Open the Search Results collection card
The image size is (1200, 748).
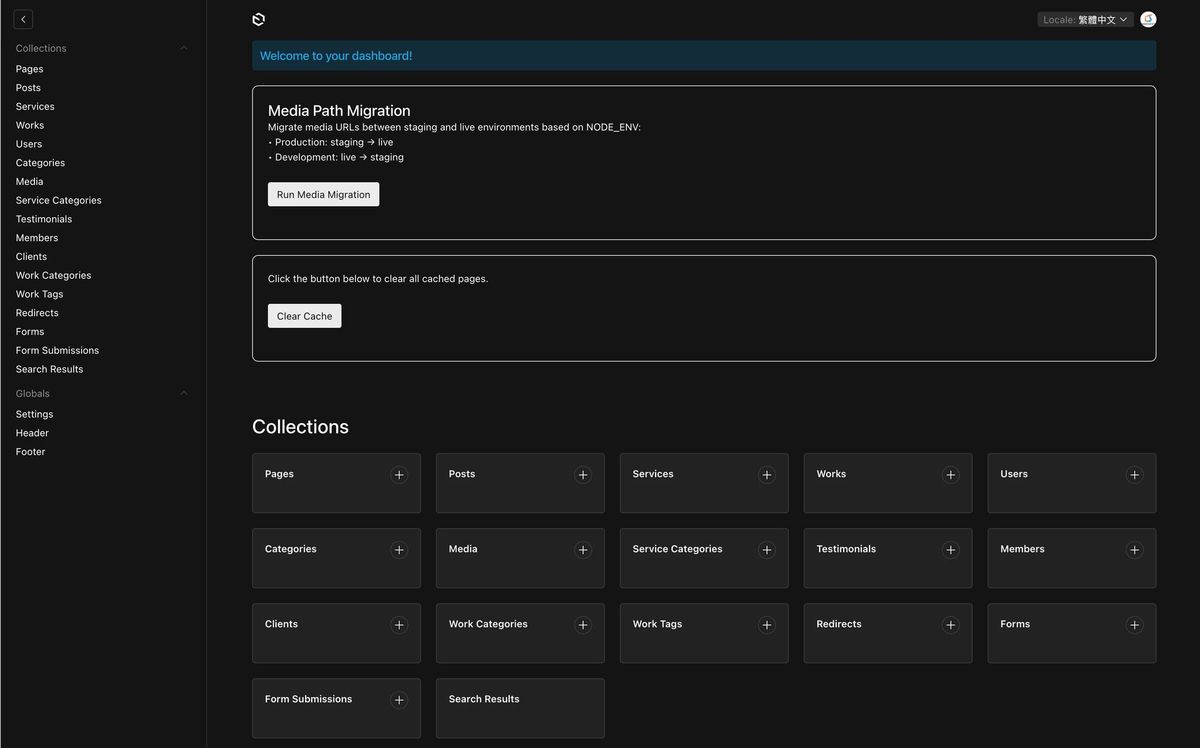click(519, 708)
